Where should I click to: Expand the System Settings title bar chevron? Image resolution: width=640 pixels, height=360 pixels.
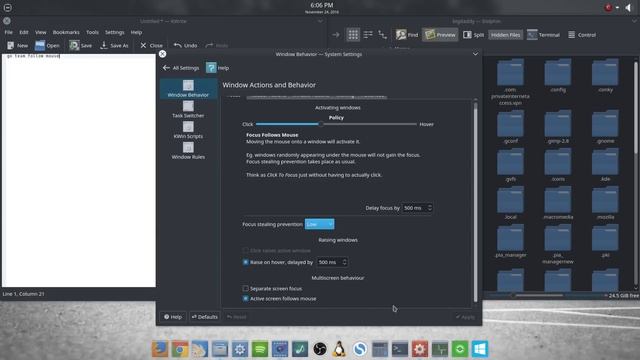click(475, 54)
